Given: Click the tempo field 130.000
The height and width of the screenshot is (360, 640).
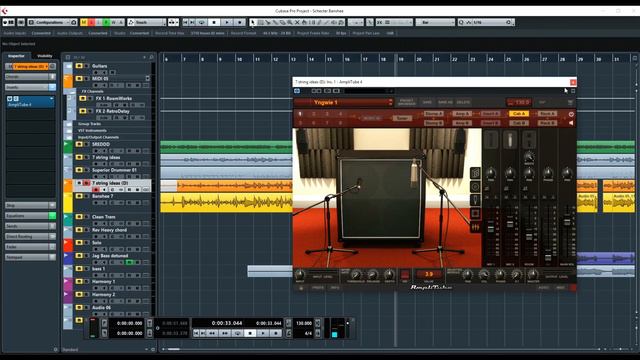Looking at the screenshot, I should (304, 323).
